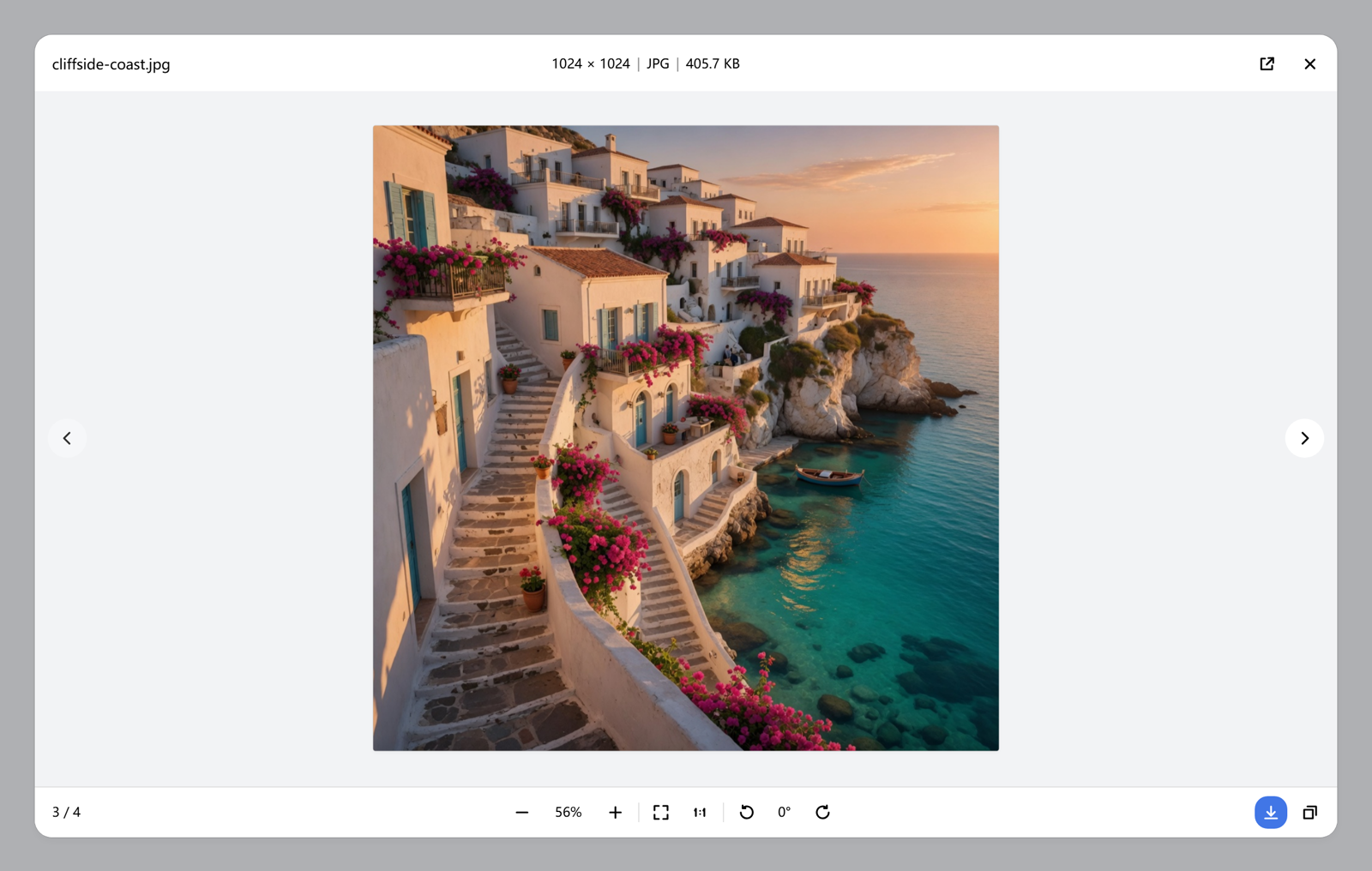Rotate image counterclockwise
Screen dimensions: 1372x871
pos(746,812)
